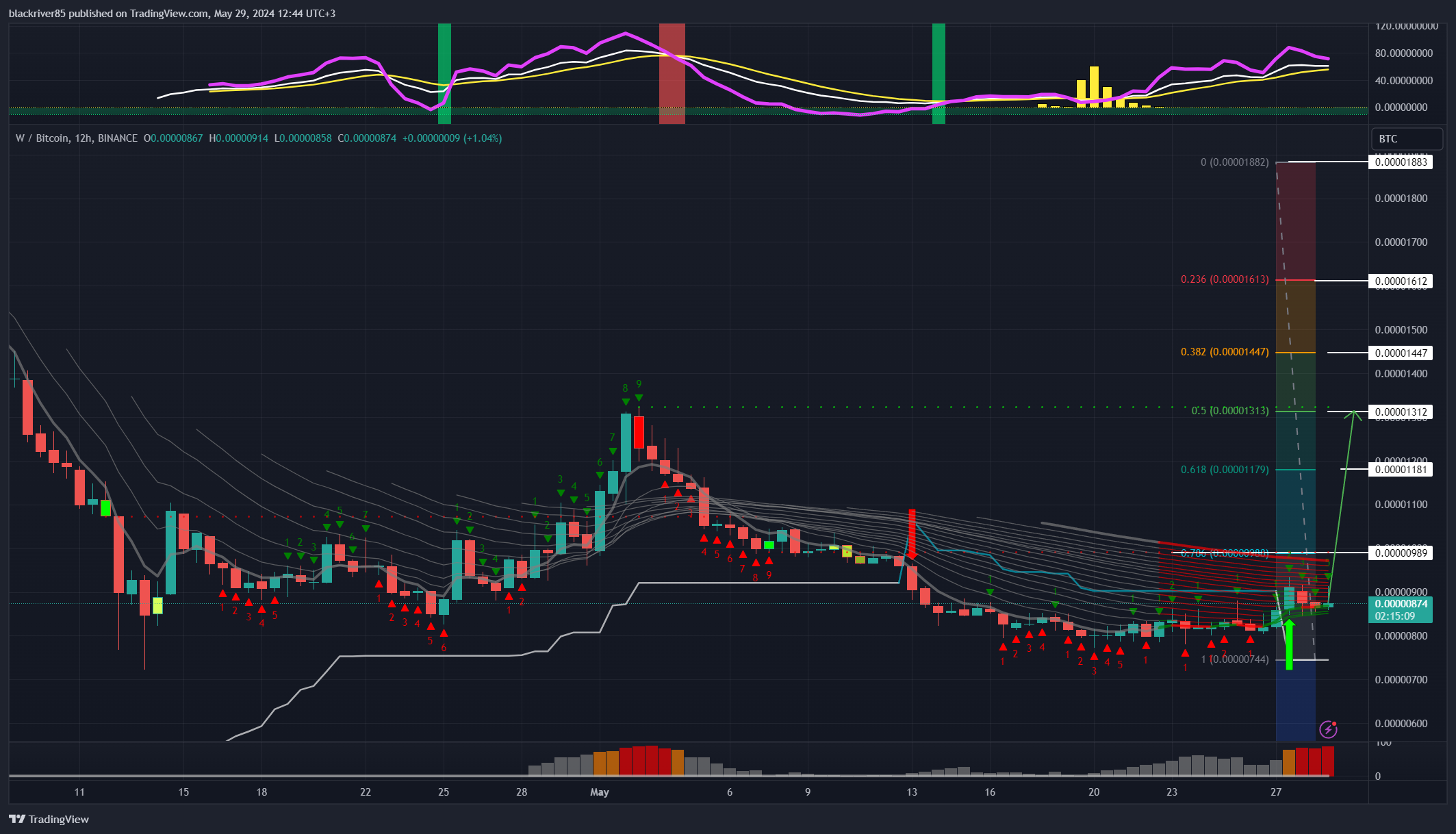Click the 27 date on time axis
The image size is (1456, 834).
(x=1276, y=792)
